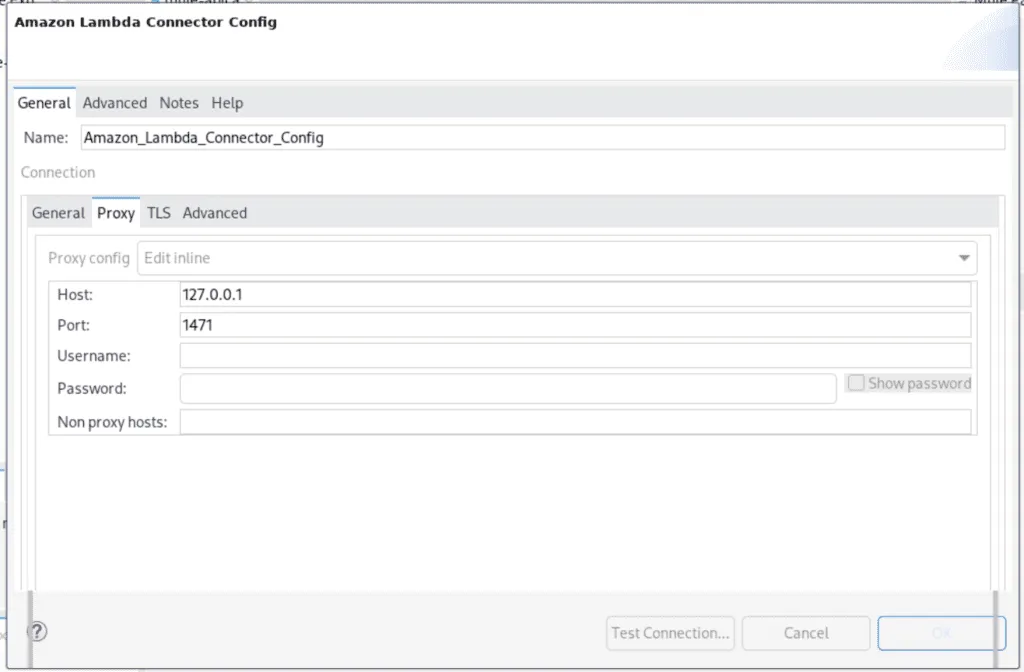Image resolution: width=1024 pixels, height=672 pixels.
Task: Focus the Host field containing 127.0.0.1
Action: pyautogui.click(x=574, y=295)
